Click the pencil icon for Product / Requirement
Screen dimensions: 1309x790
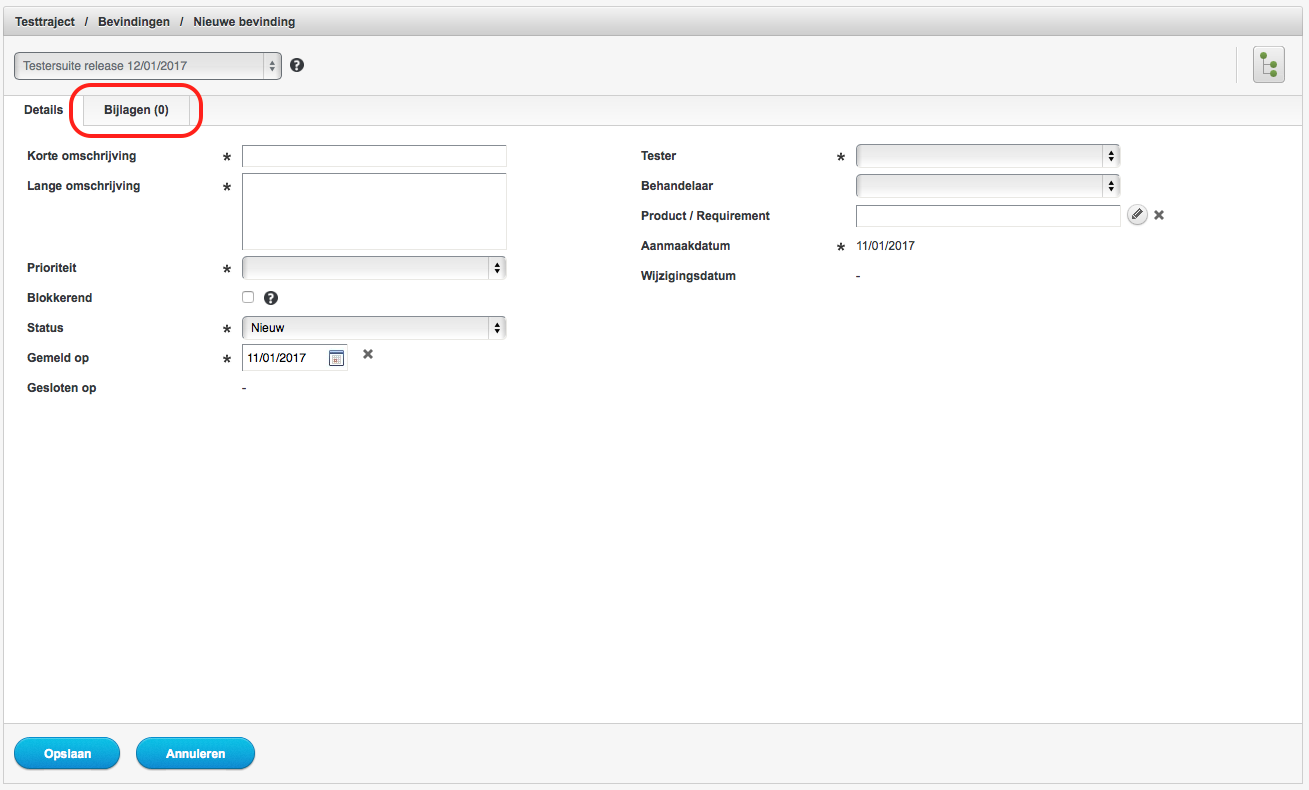(1137, 215)
